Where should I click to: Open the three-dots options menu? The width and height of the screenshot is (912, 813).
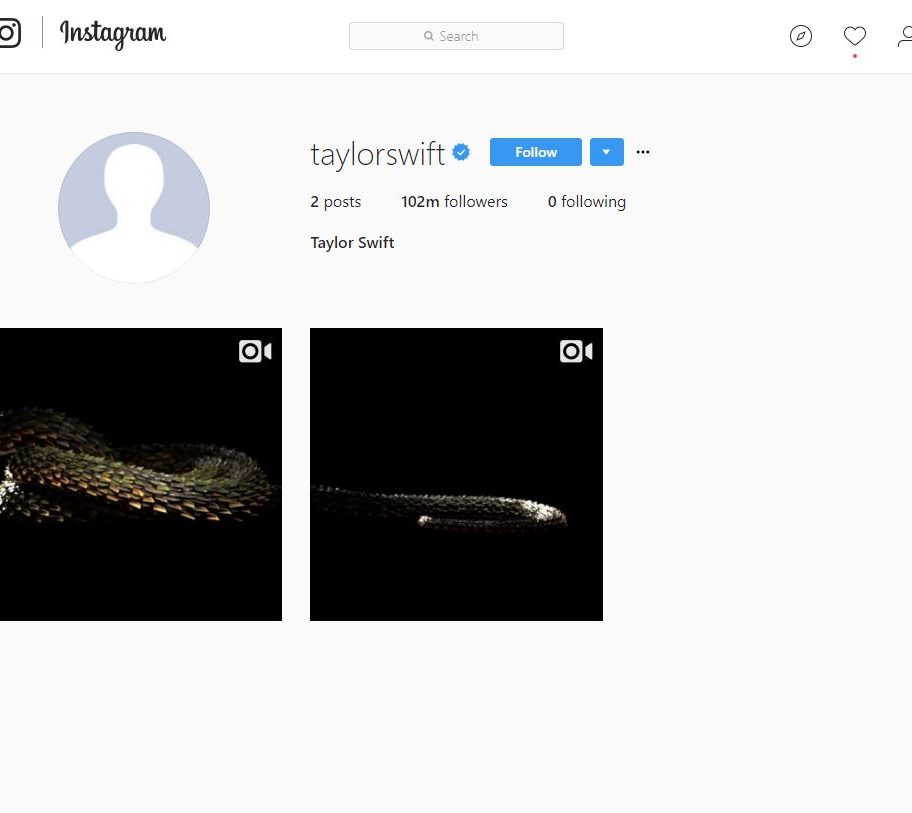(x=643, y=152)
